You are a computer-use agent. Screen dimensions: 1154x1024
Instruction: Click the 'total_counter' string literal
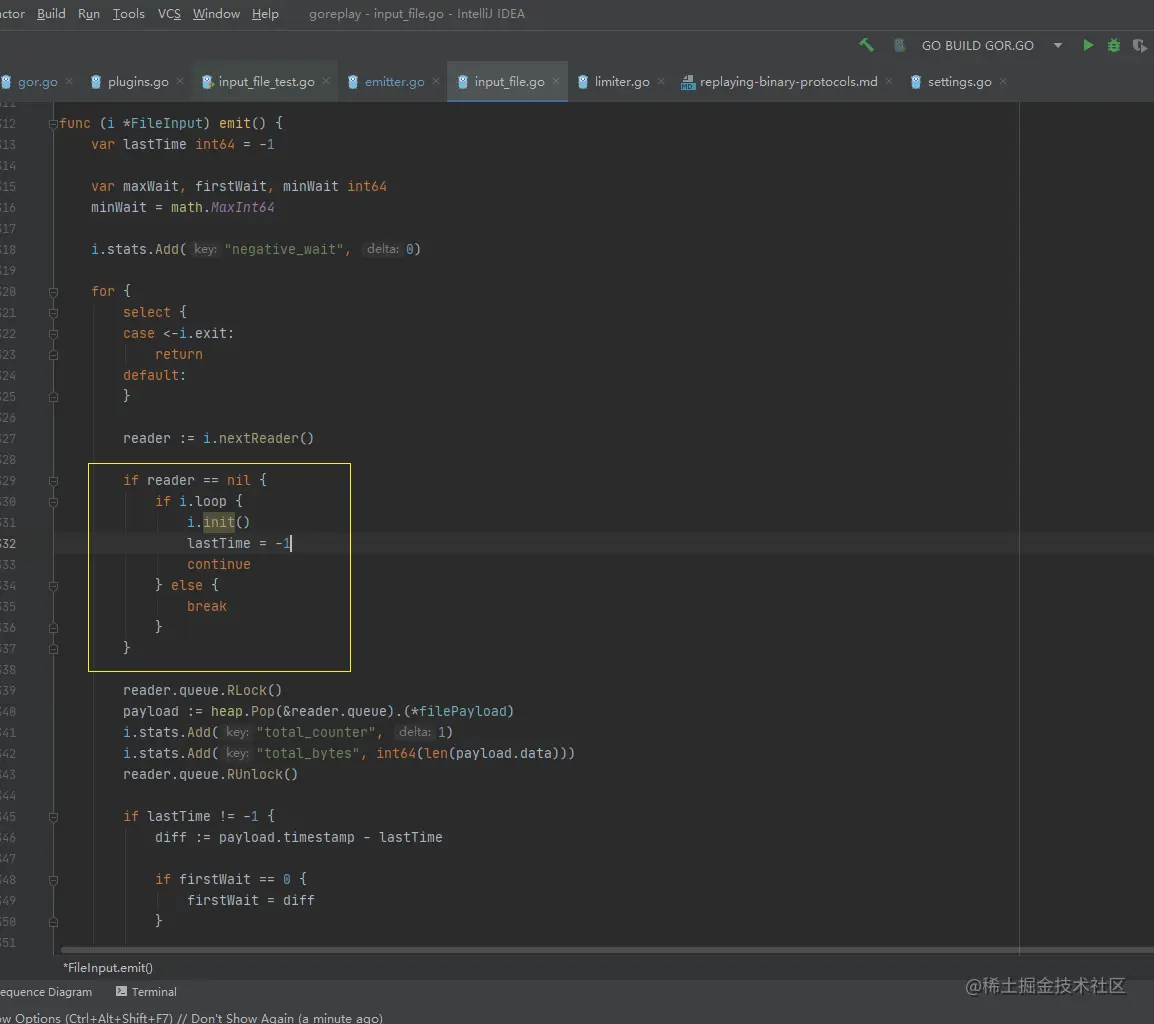[316, 732]
